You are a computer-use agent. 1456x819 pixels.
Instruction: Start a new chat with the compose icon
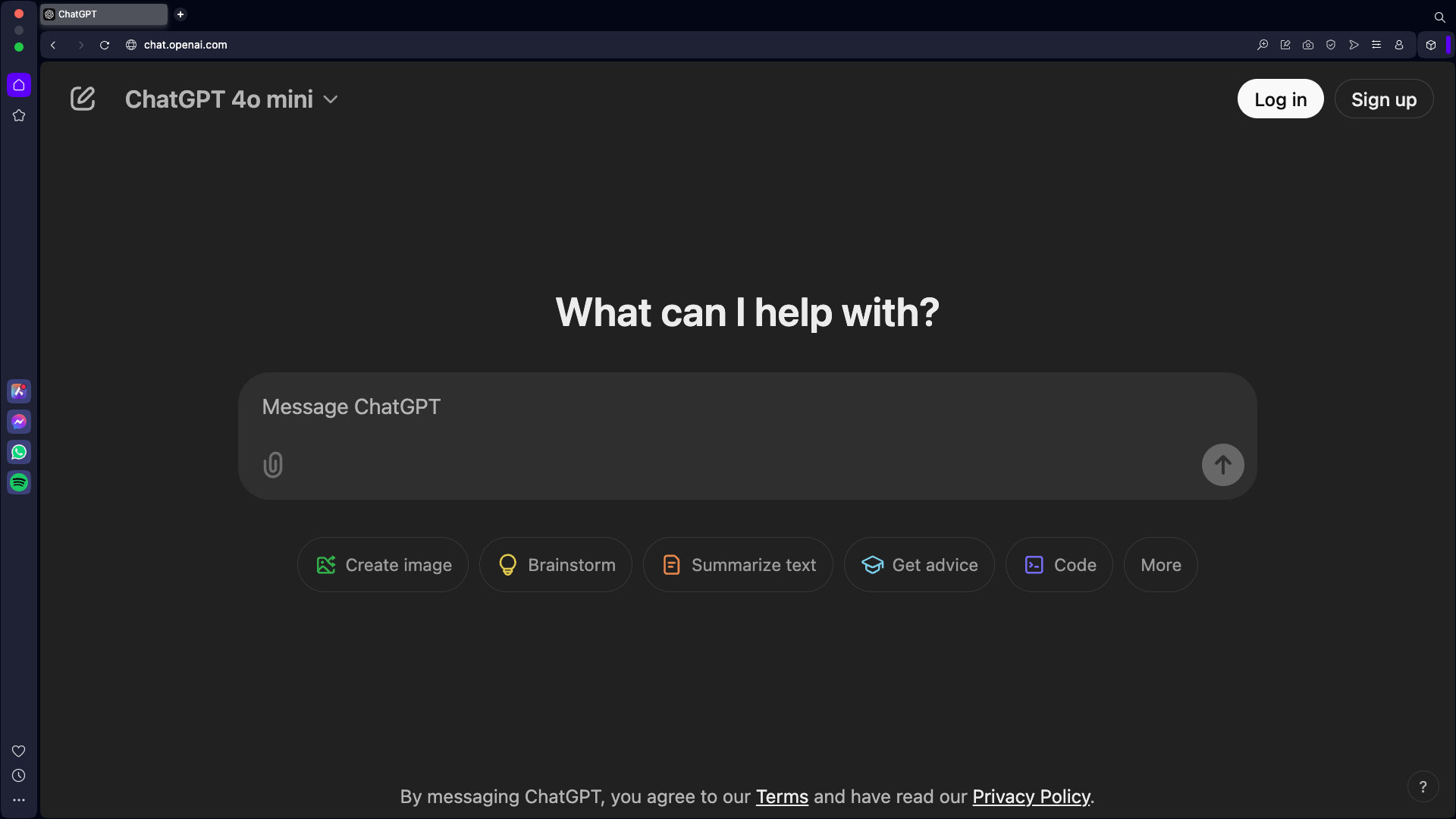[x=83, y=99]
